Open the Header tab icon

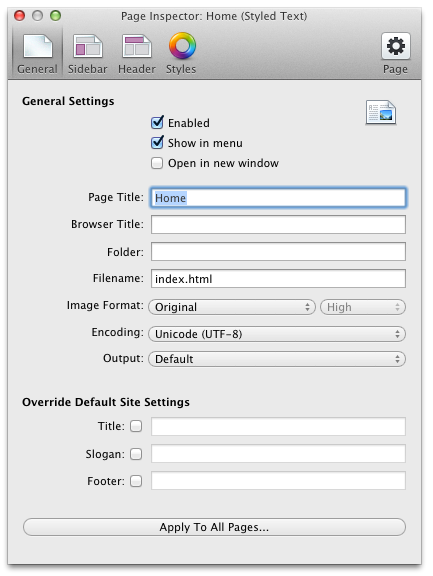(137, 46)
